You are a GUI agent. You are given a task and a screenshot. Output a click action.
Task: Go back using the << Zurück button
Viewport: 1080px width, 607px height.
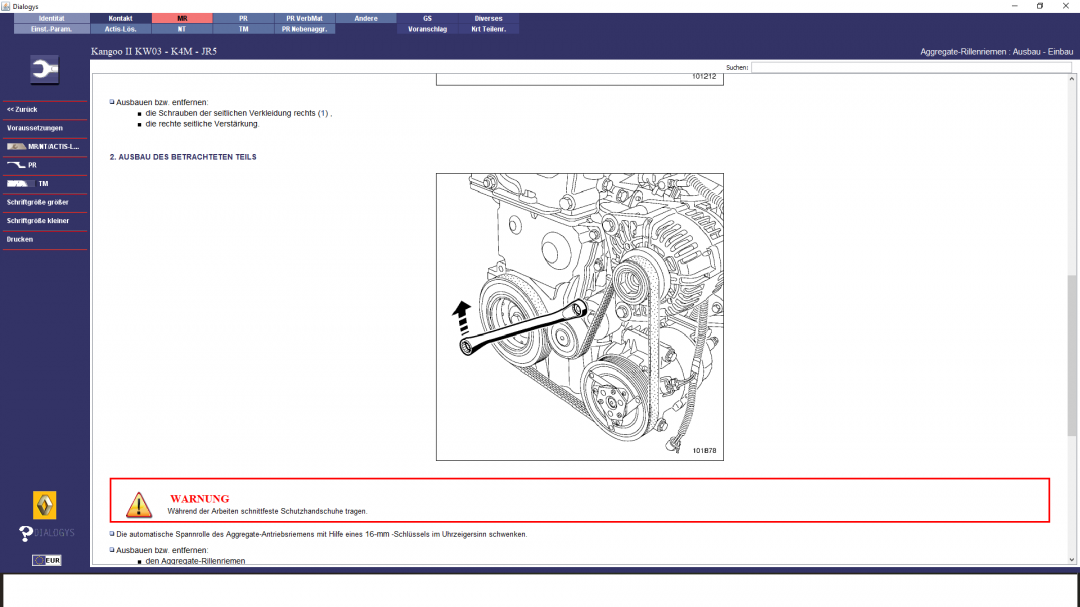44,109
